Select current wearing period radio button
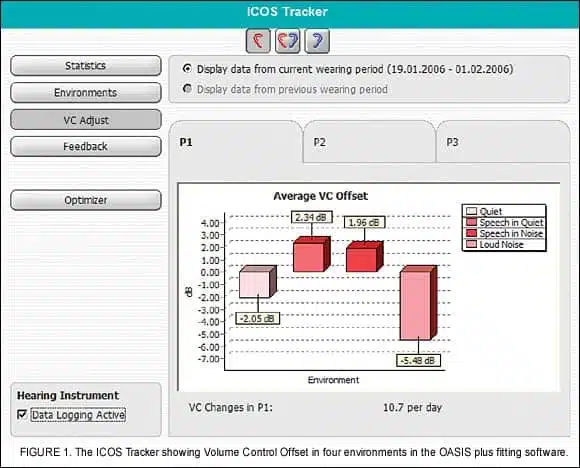The height and width of the screenshot is (468, 580). coord(188,68)
